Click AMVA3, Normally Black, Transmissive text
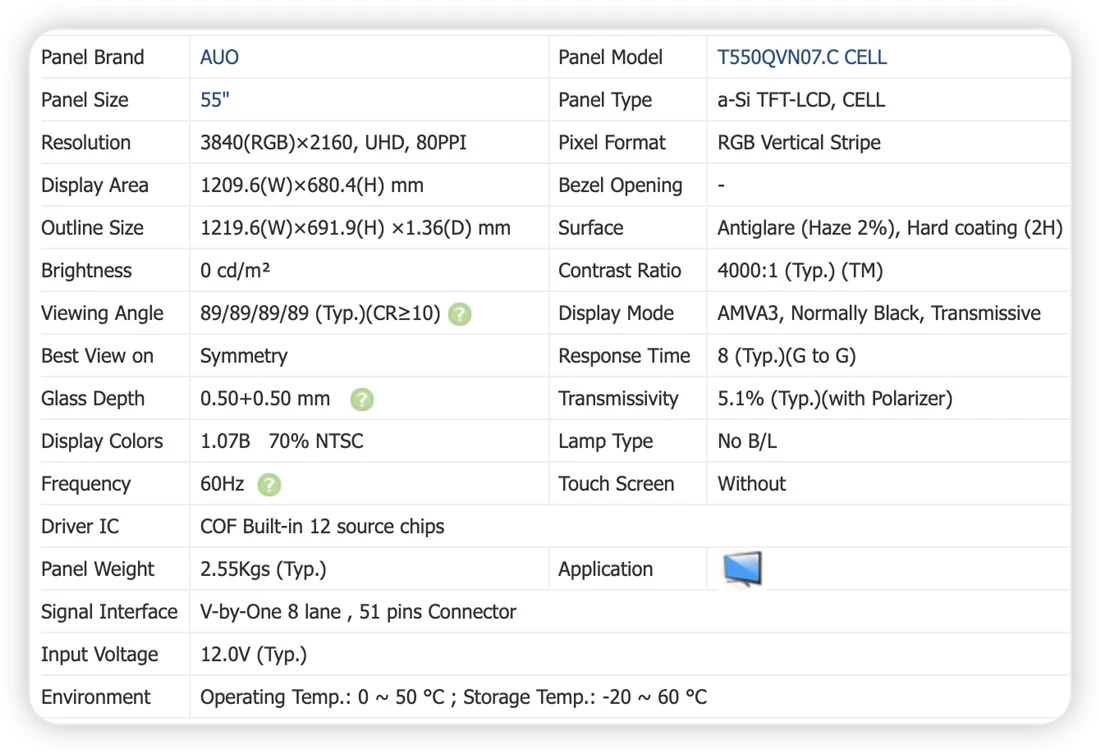This screenshot has height=753, width=1100. (879, 314)
